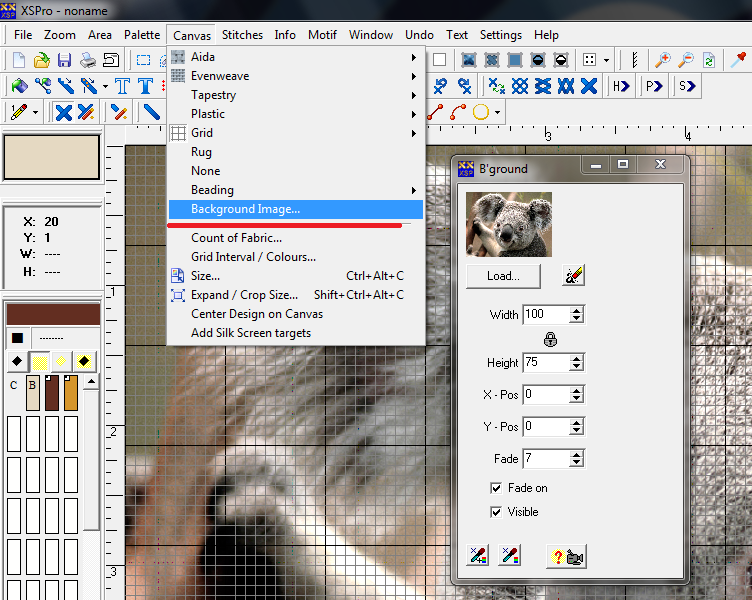Click the H arrow toolbar button
The width and height of the screenshot is (752, 600).
click(x=622, y=86)
